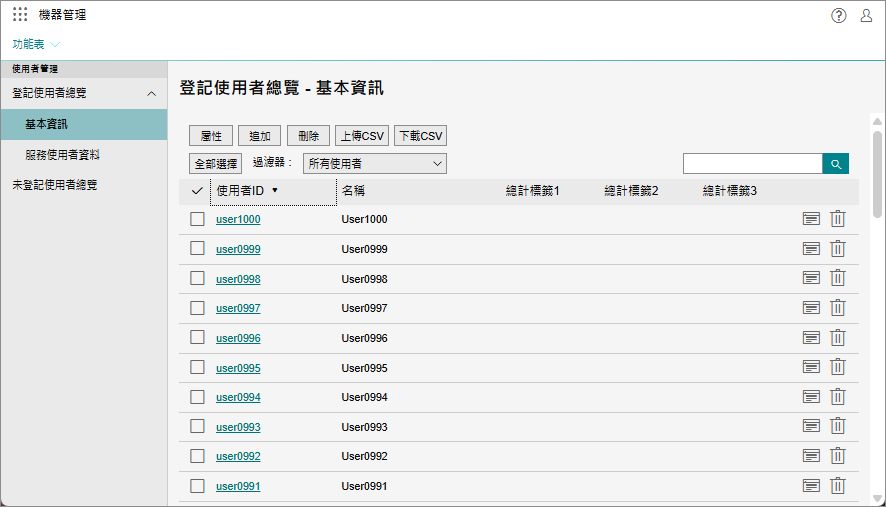Collapse the 登記使用者總覽 section

click(151, 93)
